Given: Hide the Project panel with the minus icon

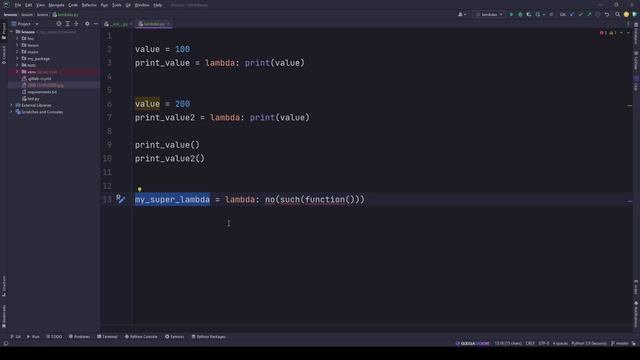Looking at the screenshot, I should 96,24.
